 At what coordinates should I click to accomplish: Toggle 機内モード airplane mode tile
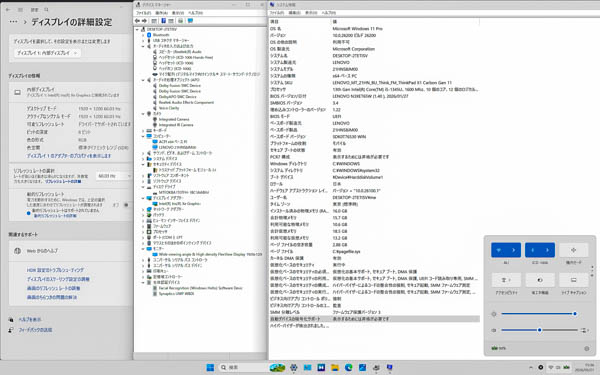click(x=573, y=250)
